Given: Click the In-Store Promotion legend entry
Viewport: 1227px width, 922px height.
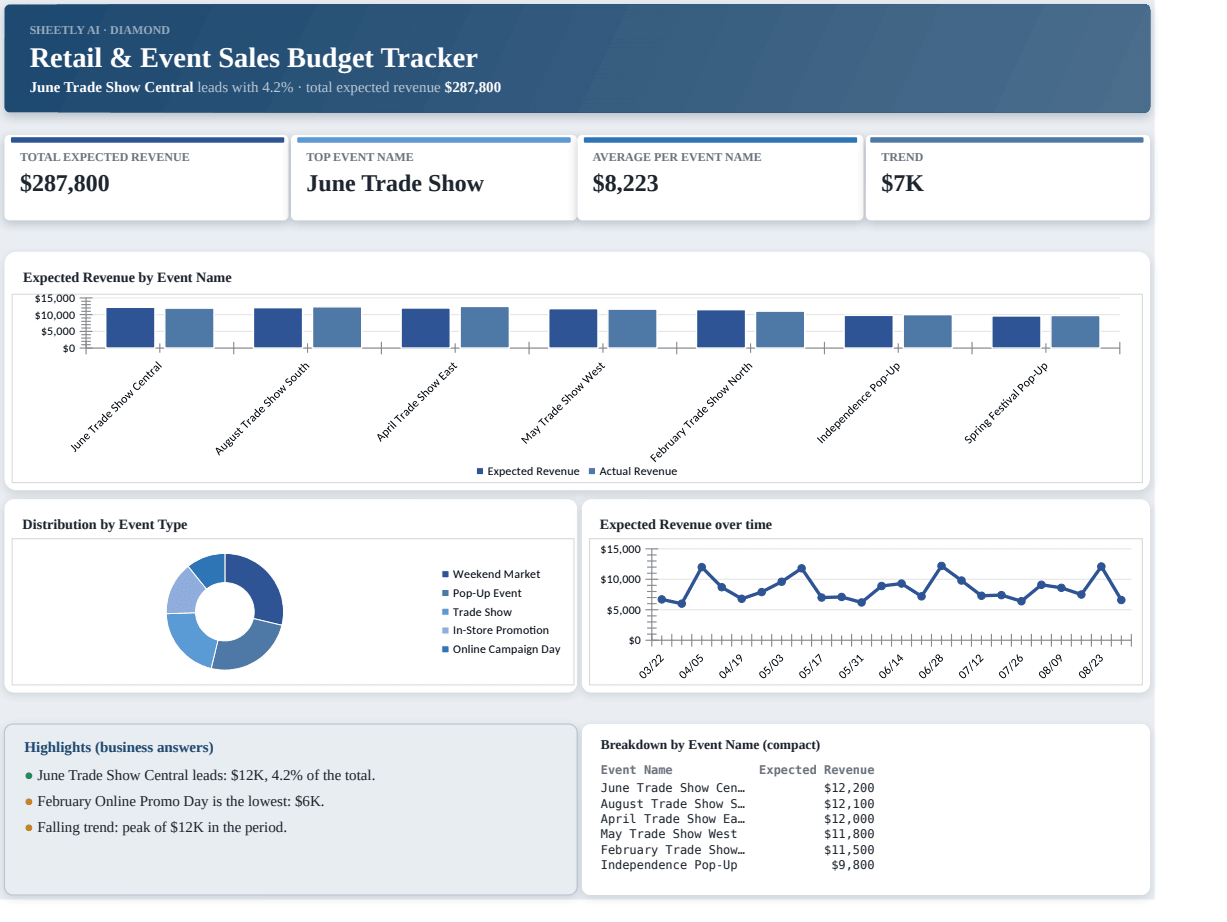Looking at the screenshot, I should pyautogui.click(x=495, y=630).
